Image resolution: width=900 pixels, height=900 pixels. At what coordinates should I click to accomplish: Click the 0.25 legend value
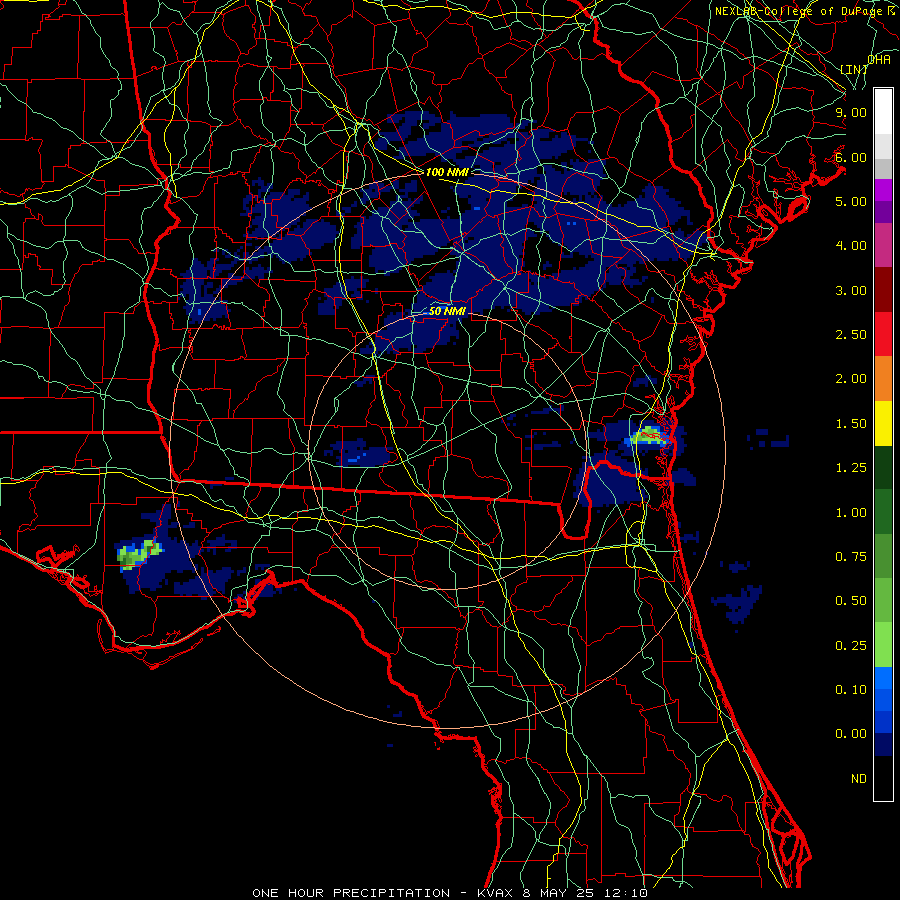point(851,646)
